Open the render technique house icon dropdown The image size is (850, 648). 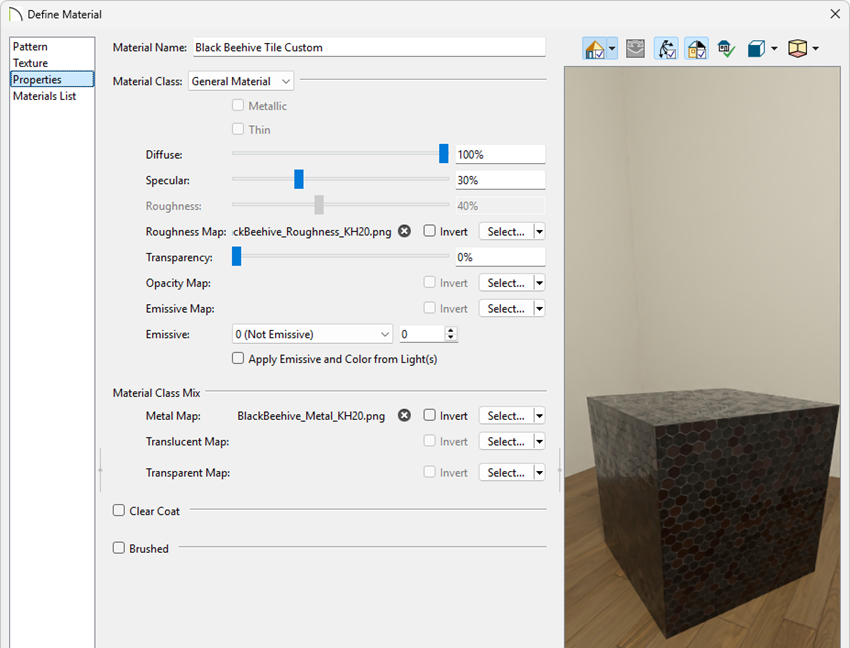(610, 48)
